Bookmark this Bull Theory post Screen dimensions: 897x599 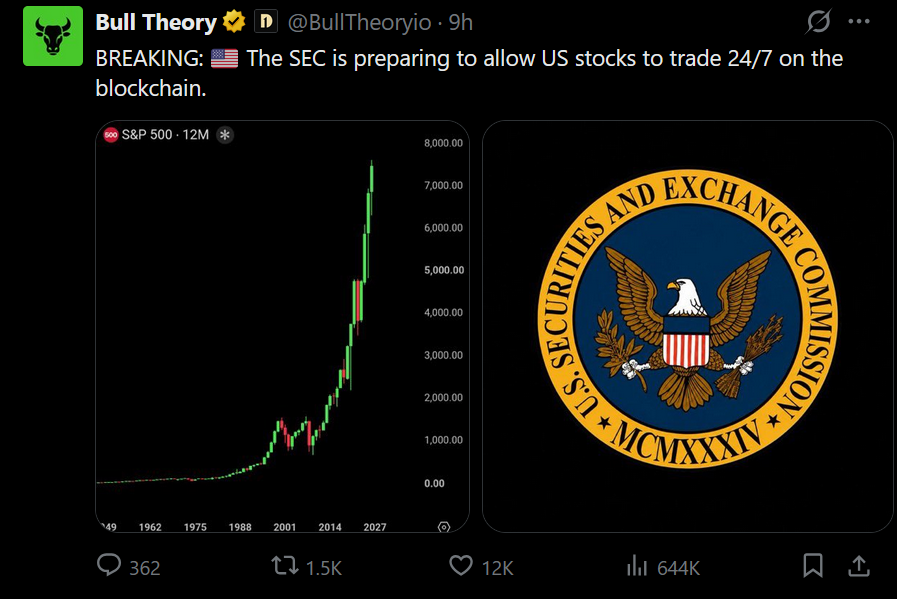[x=813, y=565]
